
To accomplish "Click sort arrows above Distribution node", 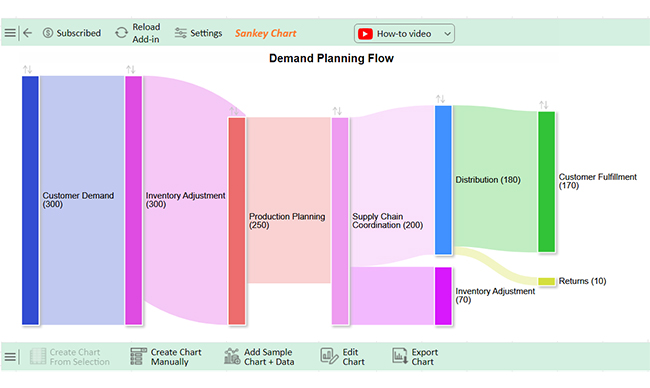I will 440,99.
